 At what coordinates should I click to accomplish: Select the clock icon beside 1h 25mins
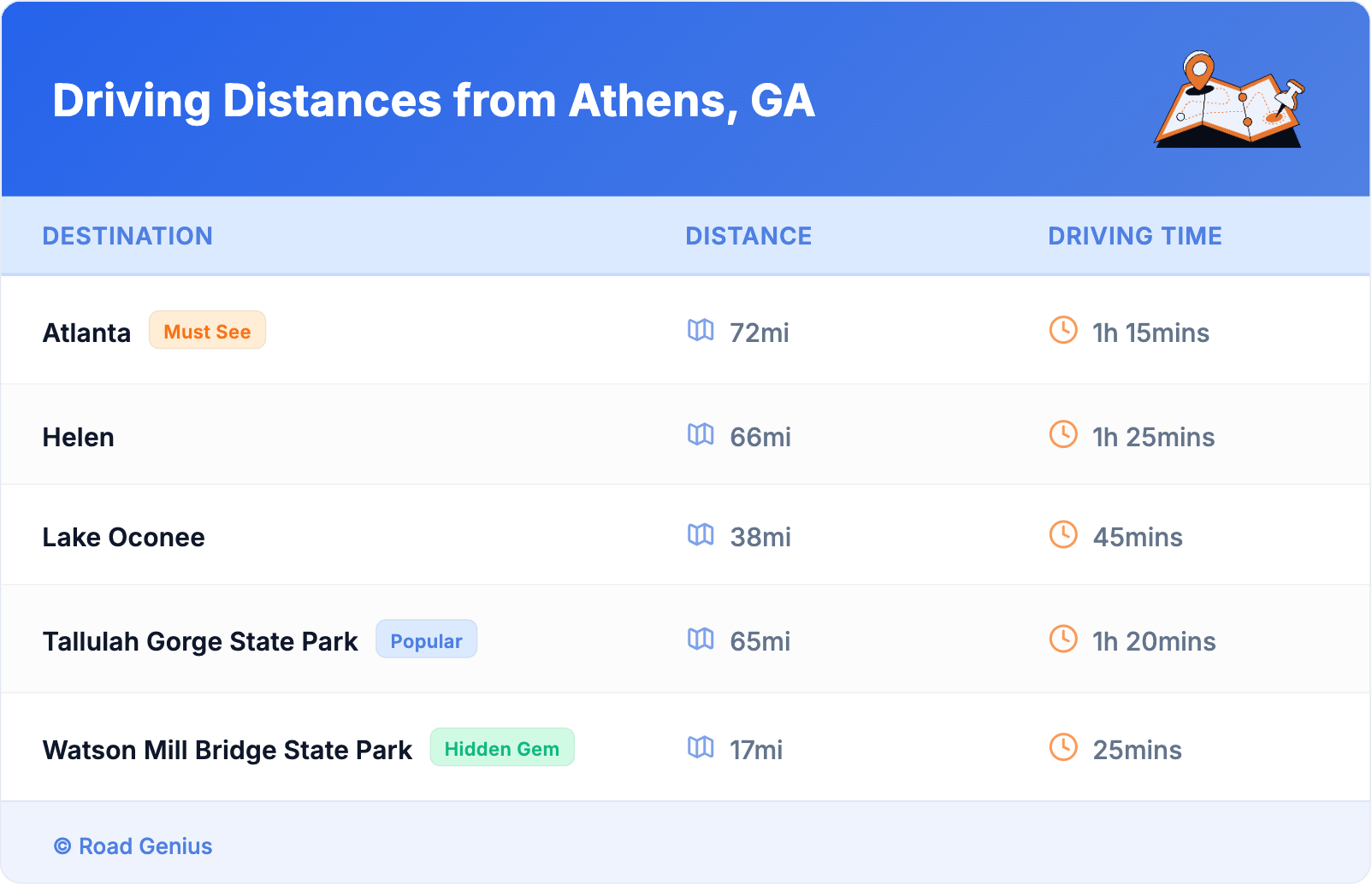tap(1063, 434)
